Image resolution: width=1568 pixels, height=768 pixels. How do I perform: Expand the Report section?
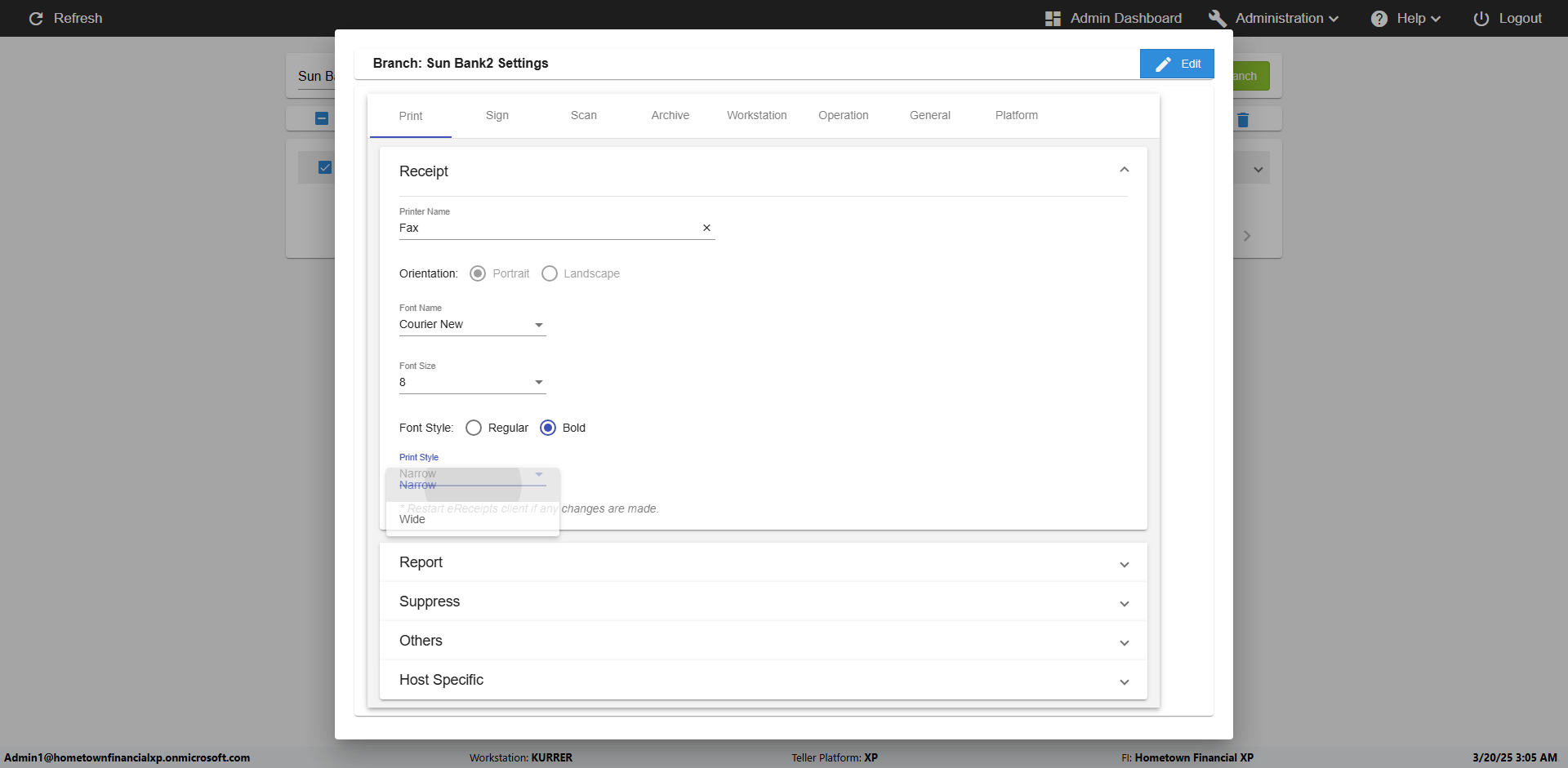coord(763,562)
